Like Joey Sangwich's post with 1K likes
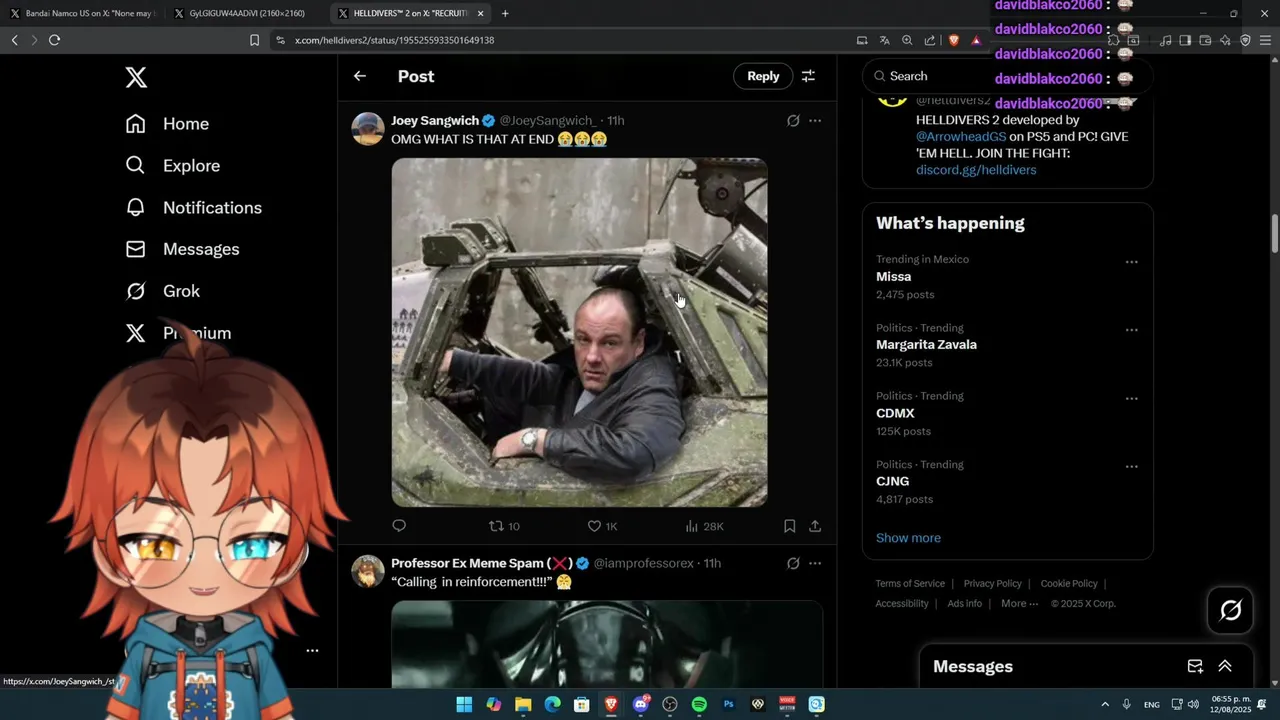The width and height of the screenshot is (1280, 720). click(x=602, y=526)
